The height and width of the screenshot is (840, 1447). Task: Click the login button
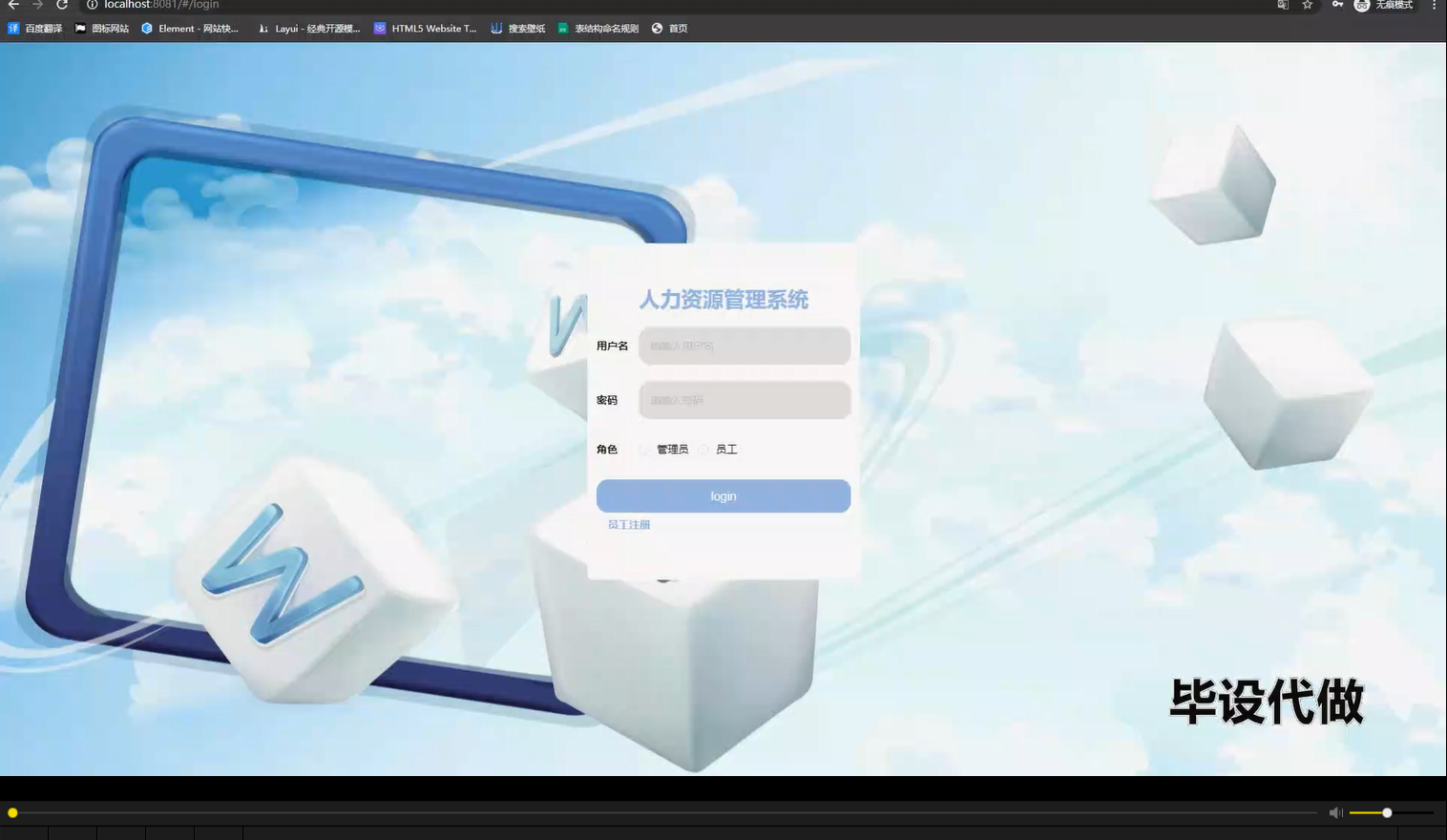point(723,496)
